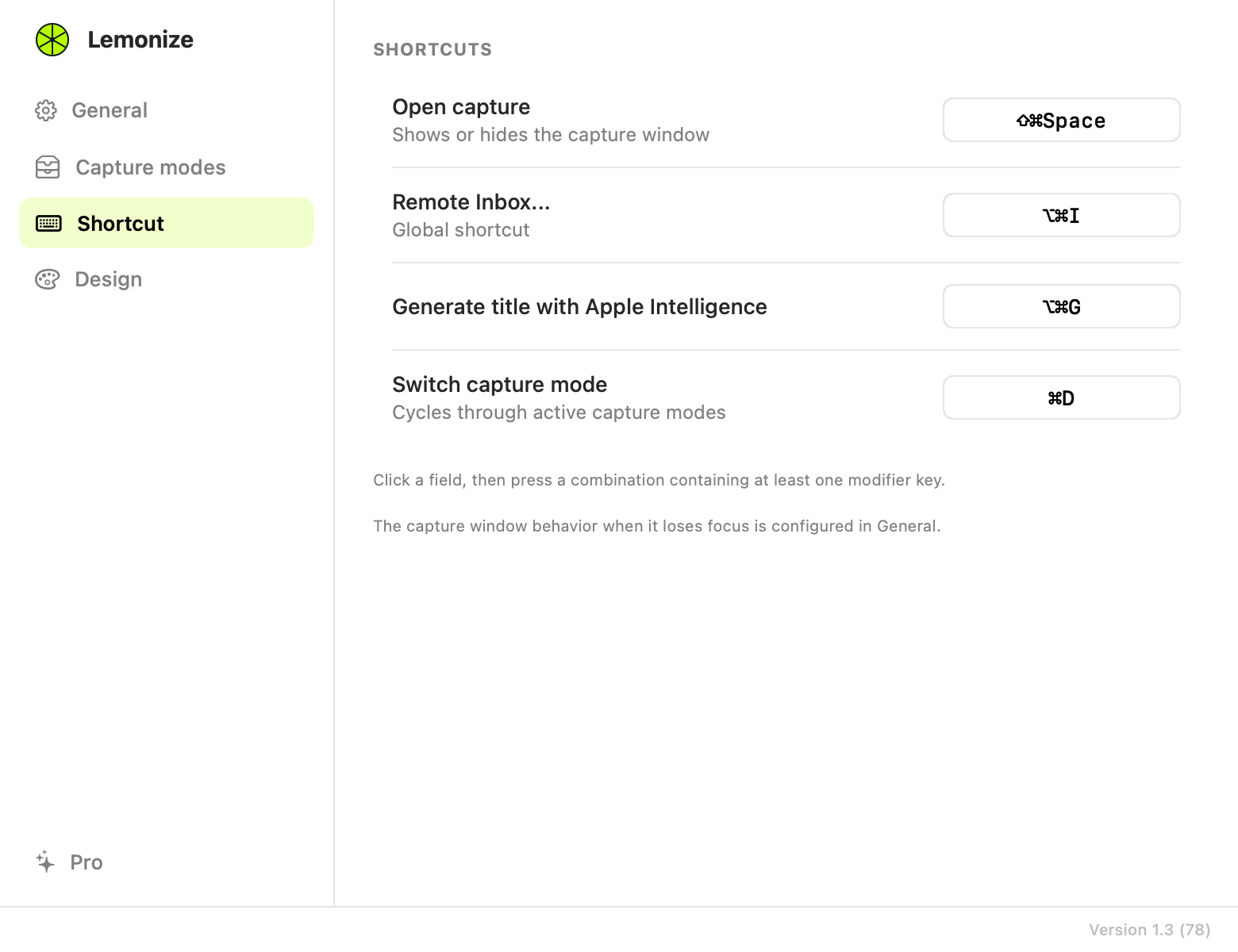Screen dimensions: 1238x952
Task: Click the Lemonize lemon logo icon
Action: click(52, 40)
